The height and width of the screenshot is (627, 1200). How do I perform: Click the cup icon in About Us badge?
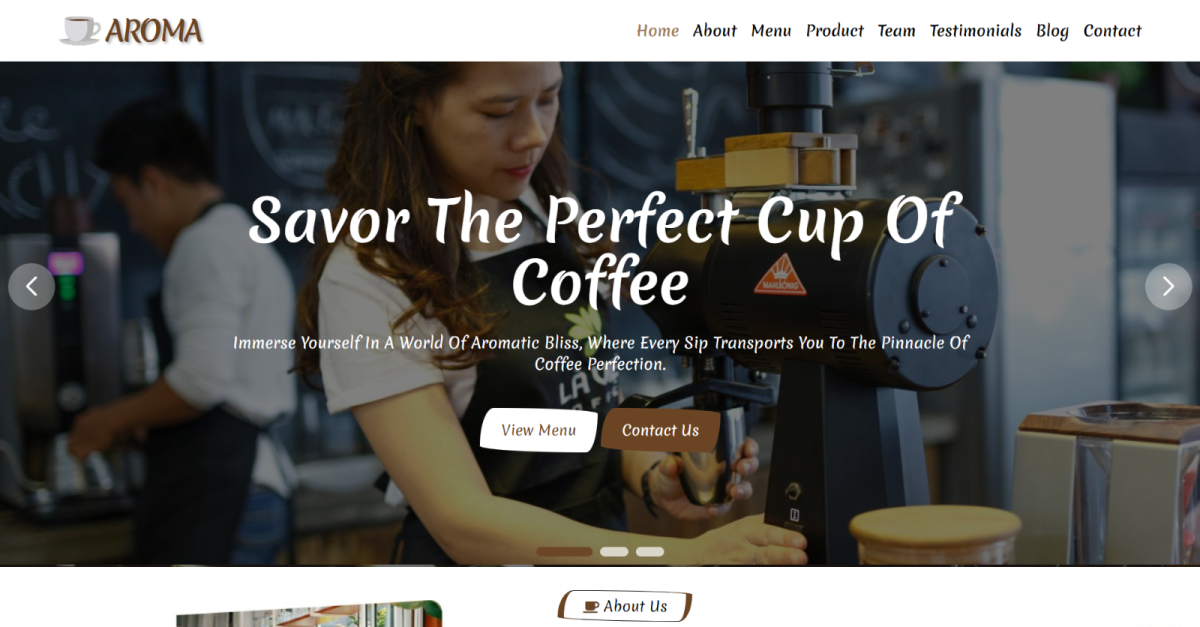(591, 606)
